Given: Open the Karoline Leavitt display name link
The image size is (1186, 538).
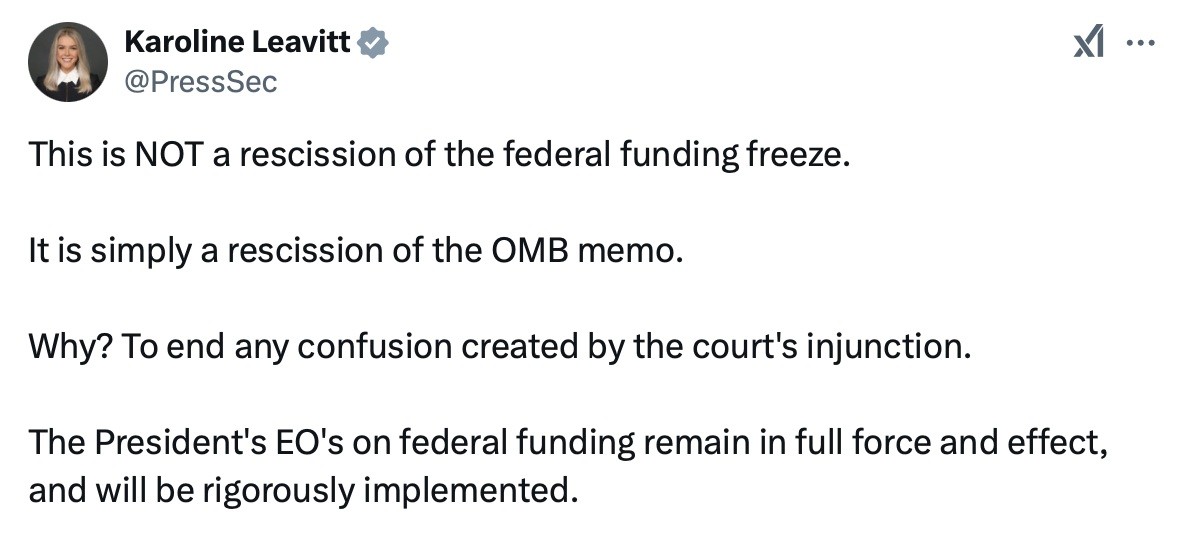Looking at the screenshot, I should [x=237, y=42].
